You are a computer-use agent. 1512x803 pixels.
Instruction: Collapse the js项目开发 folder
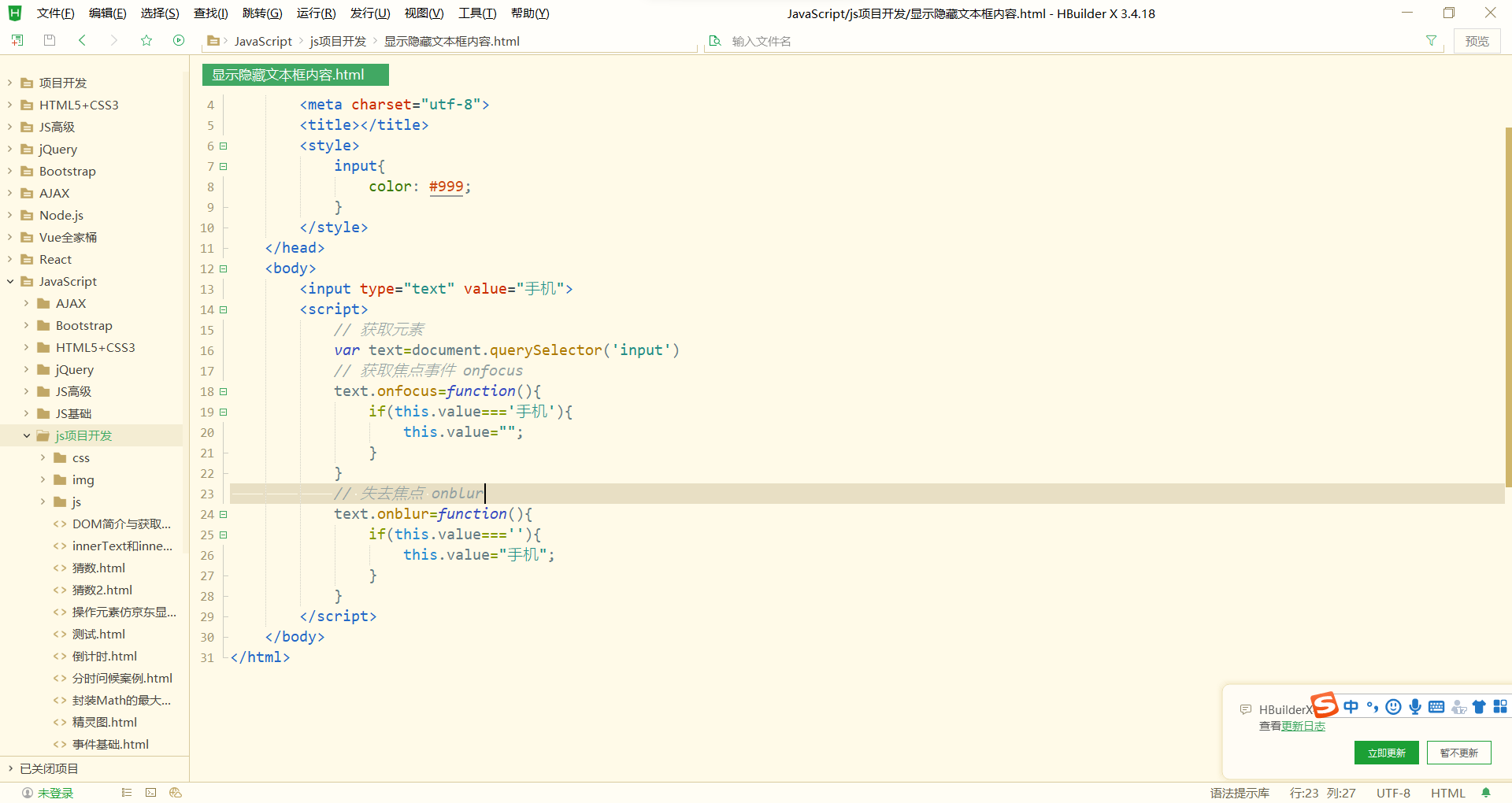click(28, 435)
